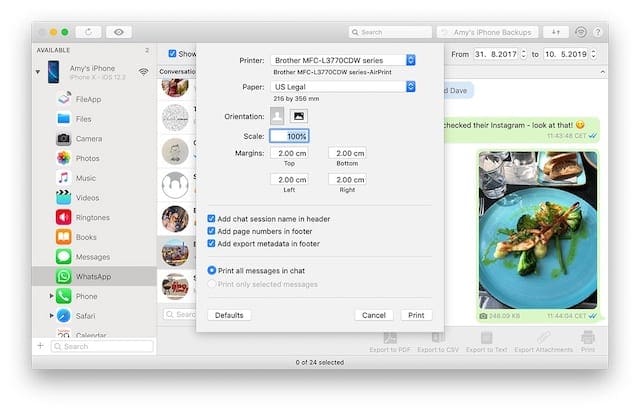Open Music in the sidebar
The image size is (640, 411).
tap(86, 178)
